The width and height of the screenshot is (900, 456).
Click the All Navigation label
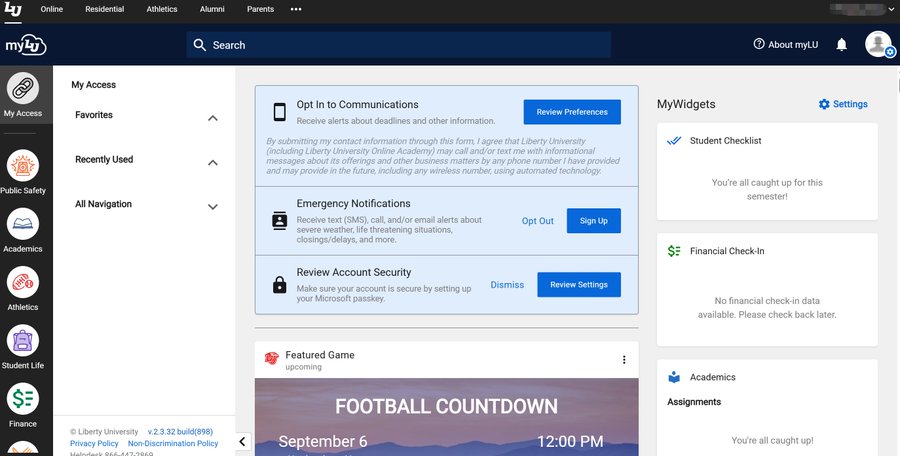(x=103, y=204)
